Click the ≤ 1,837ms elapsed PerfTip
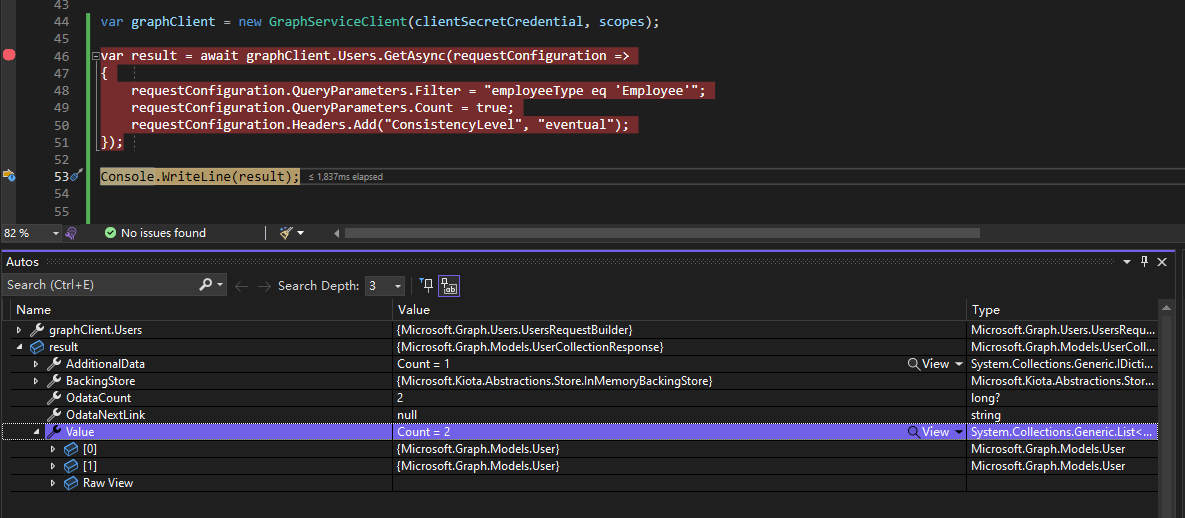 [345, 177]
